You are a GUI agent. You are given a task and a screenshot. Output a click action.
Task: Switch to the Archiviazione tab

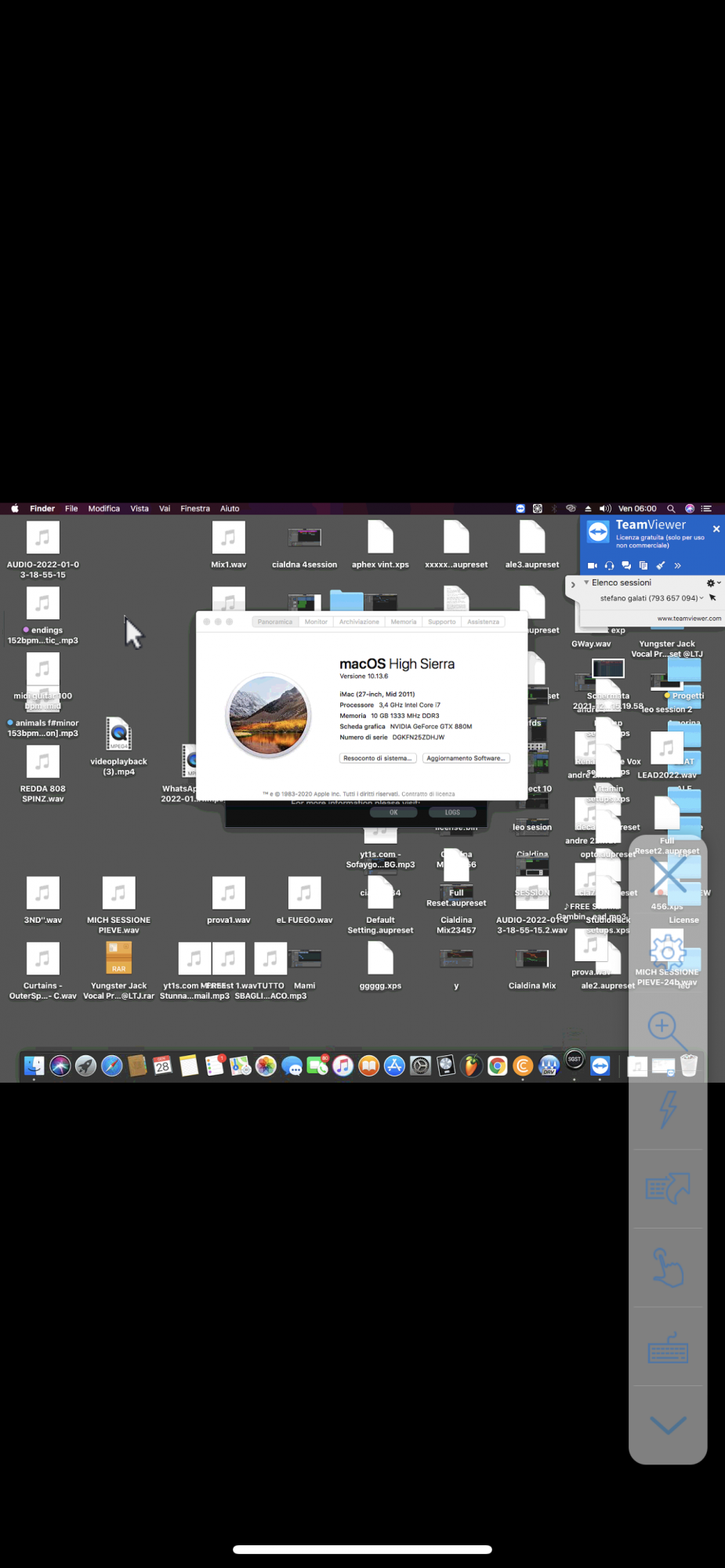359,622
